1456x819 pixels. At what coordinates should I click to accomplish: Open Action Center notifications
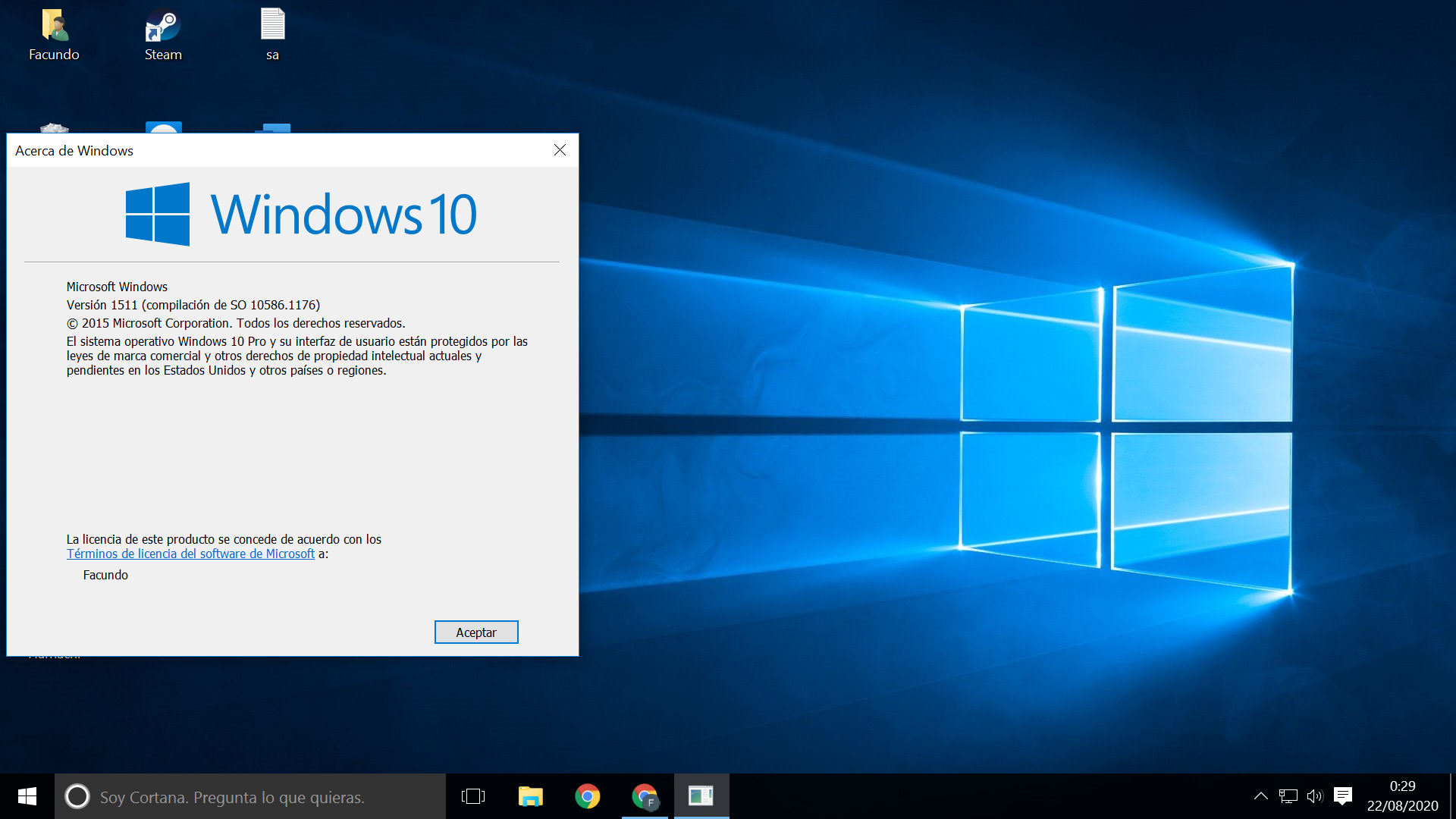point(1343,796)
